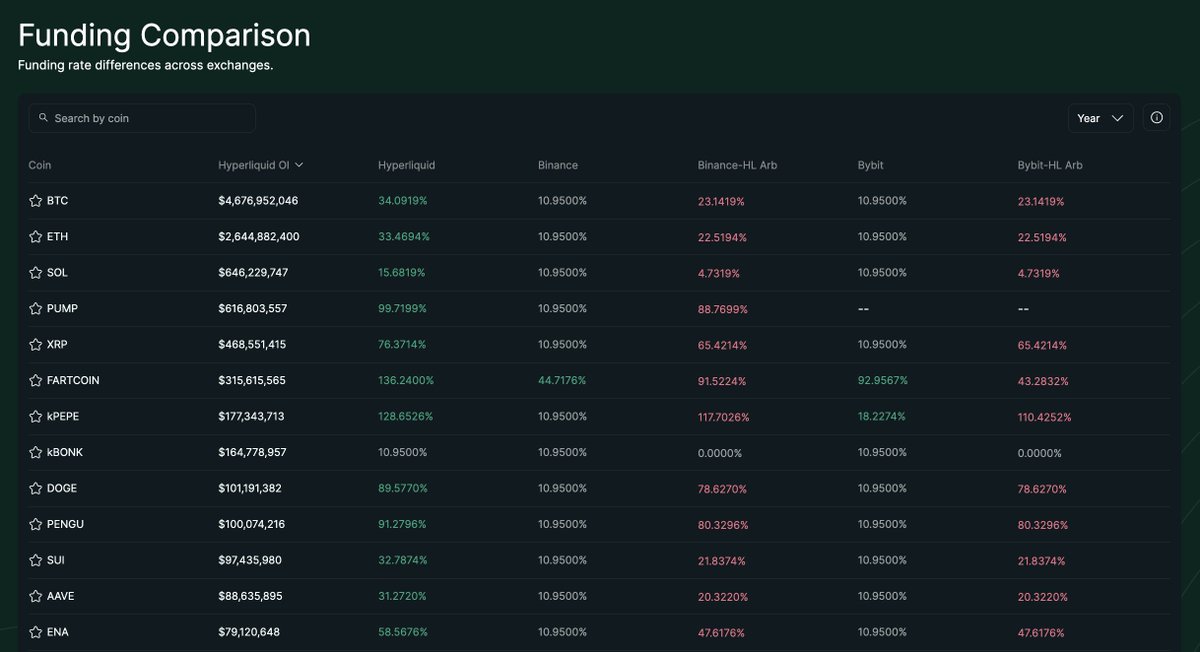Click the FARTCOIN Hyperliquid rate 136.2400%
Image resolution: width=1200 pixels, height=652 pixels.
click(406, 381)
